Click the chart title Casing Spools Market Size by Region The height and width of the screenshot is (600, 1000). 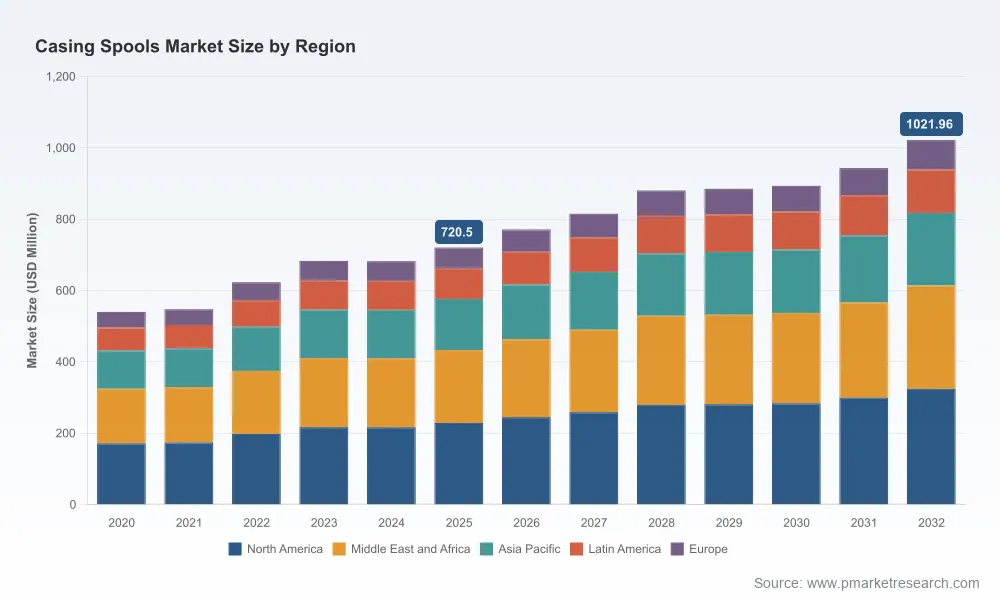195,47
